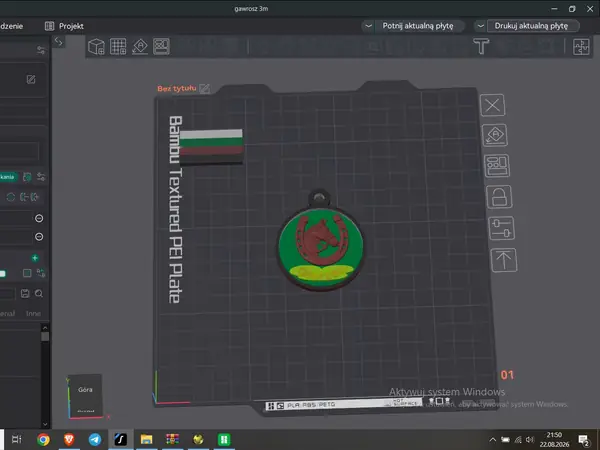Add filament with green plus icon

35,258
